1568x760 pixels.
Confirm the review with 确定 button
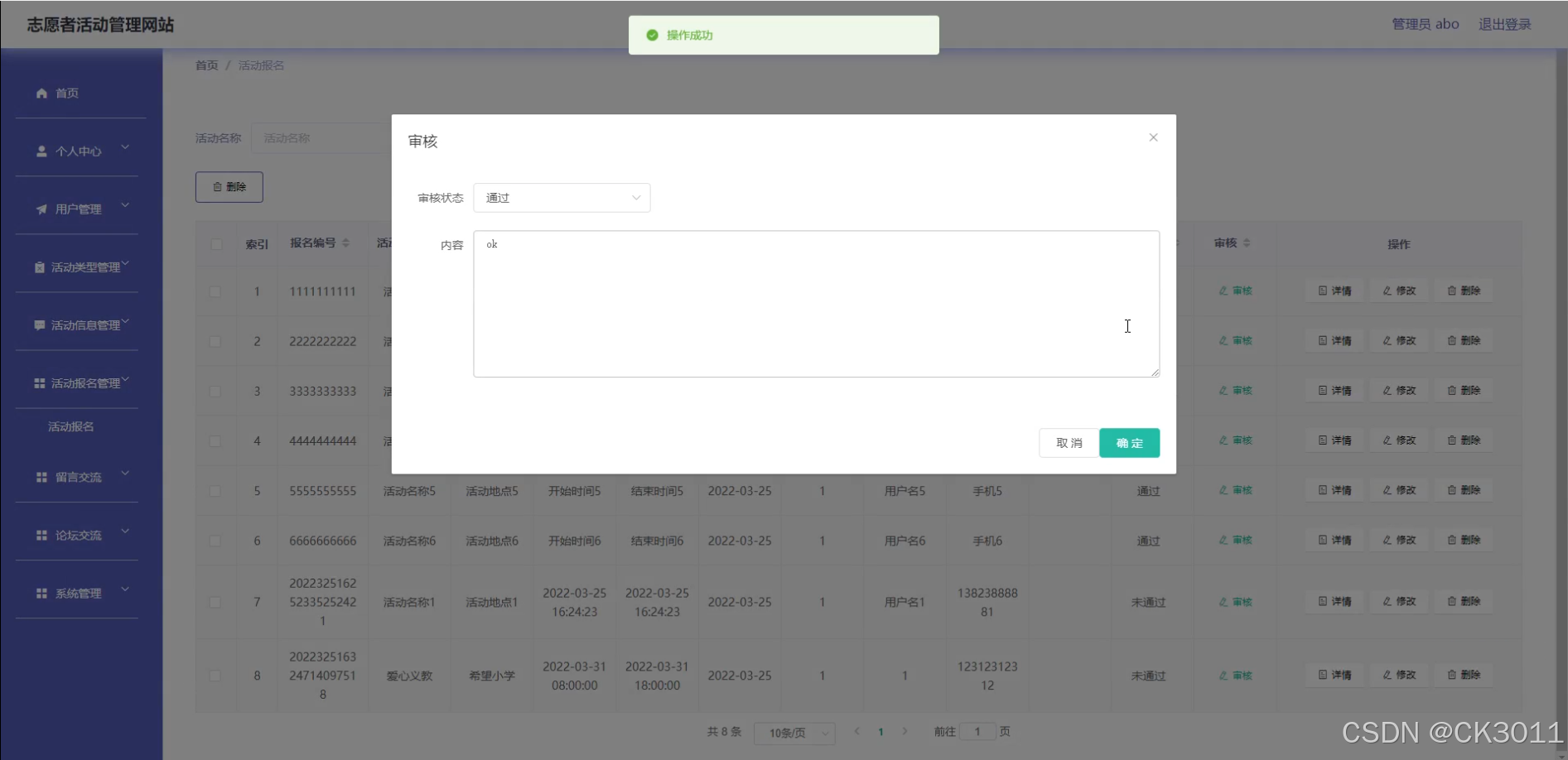[1129, 443]
